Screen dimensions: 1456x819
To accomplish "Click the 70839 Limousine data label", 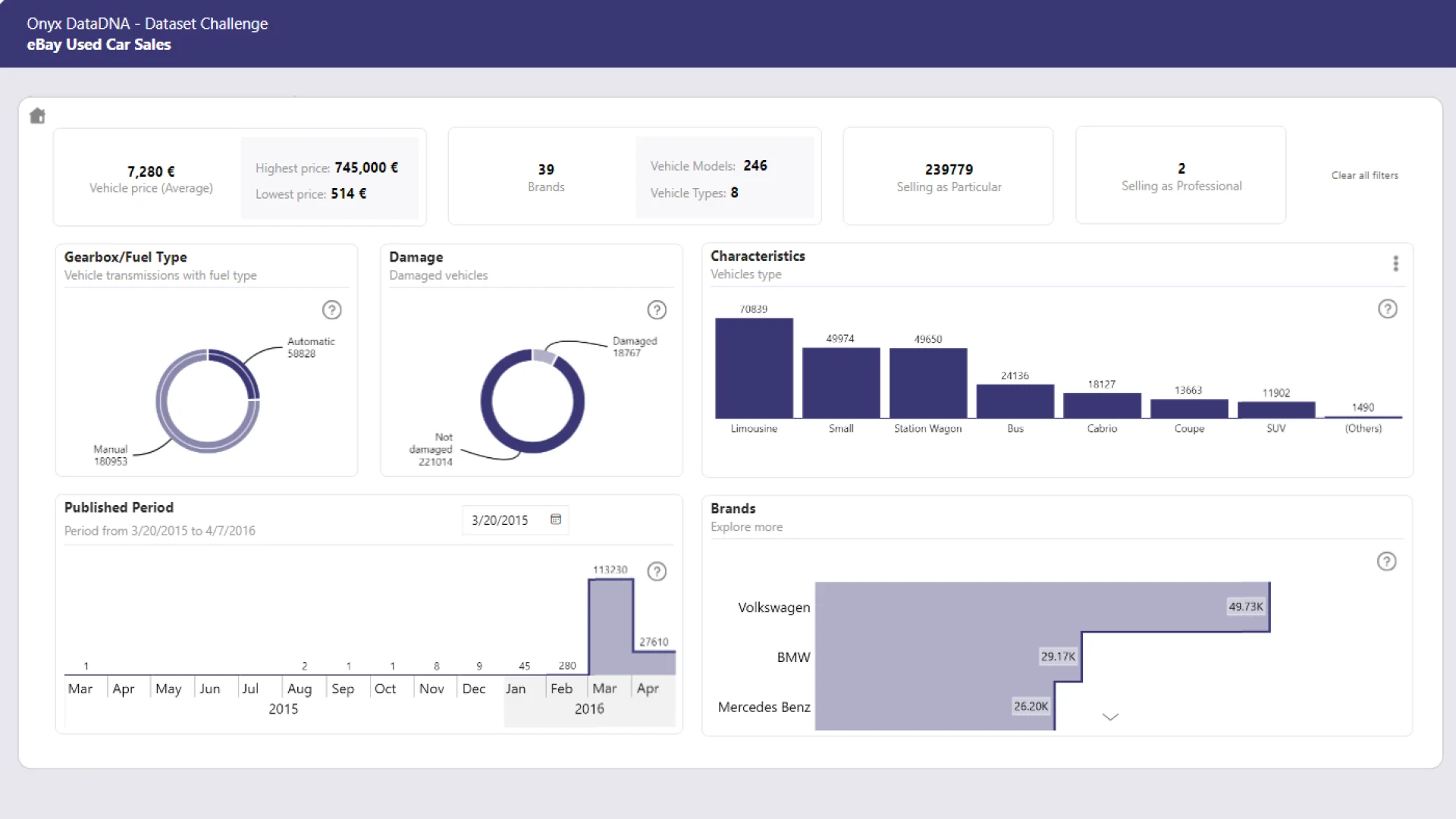I will pos(754,309).
